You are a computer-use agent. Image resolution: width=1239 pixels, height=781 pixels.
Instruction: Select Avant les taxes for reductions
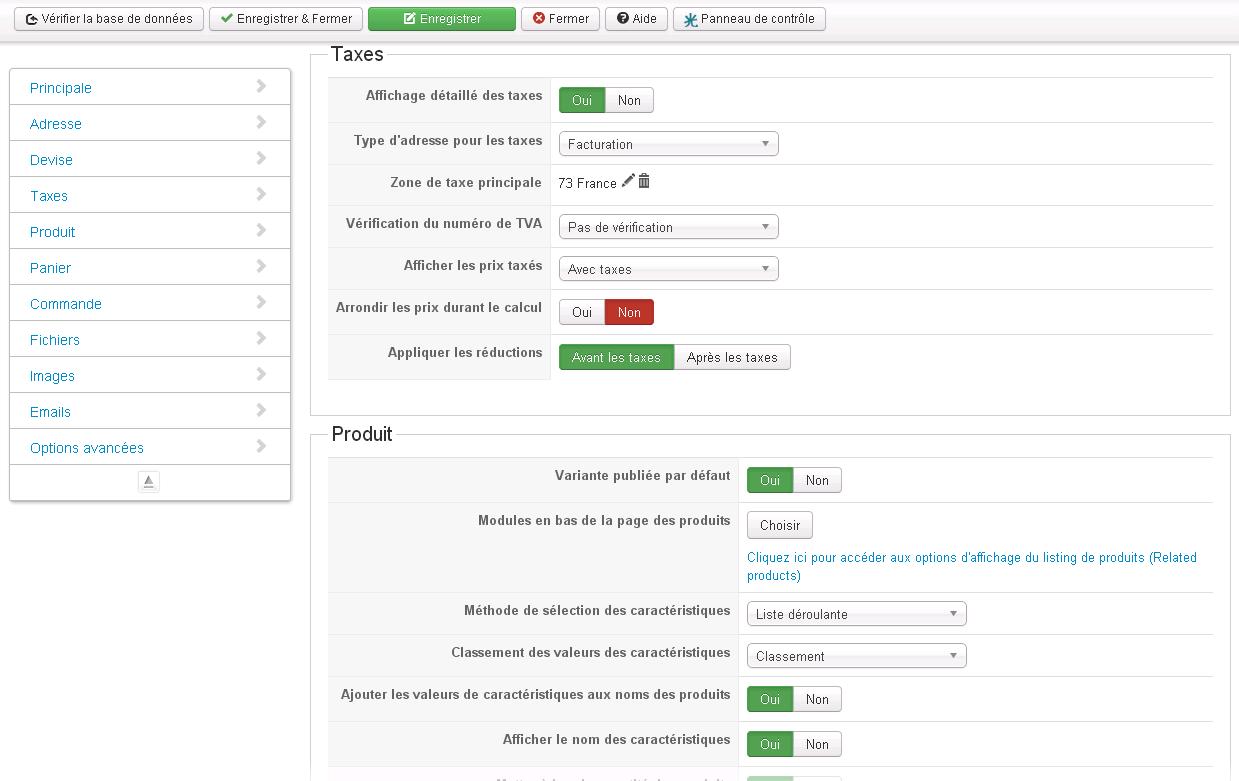pos(616,357)
